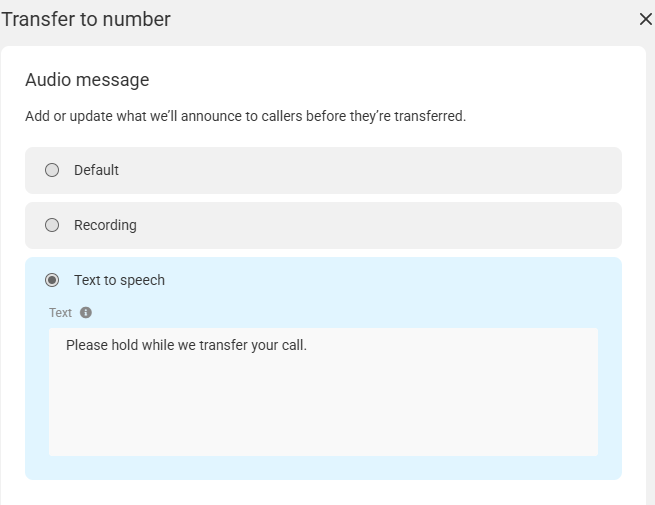Click the description about announcing to callers

tap(245, 116)
